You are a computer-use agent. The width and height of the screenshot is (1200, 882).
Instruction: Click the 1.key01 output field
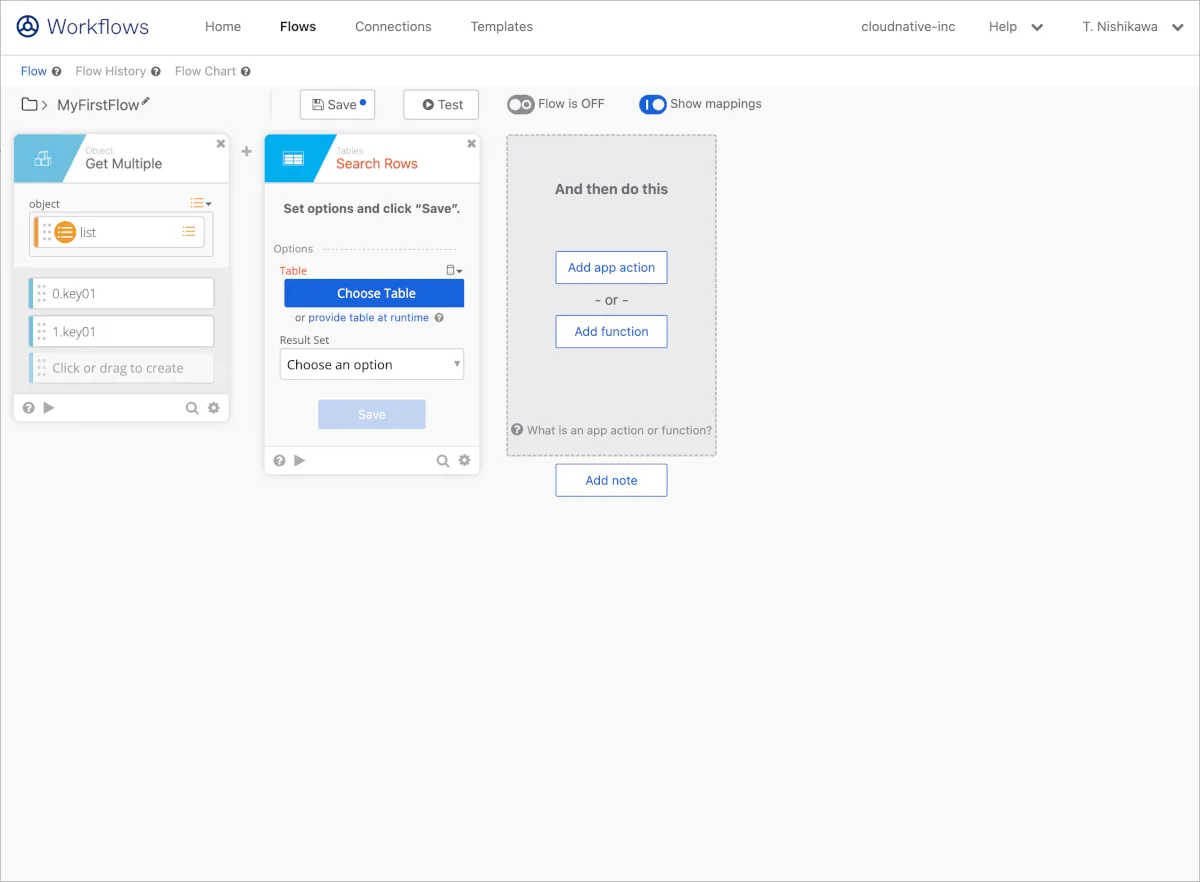tap(122, 331)
